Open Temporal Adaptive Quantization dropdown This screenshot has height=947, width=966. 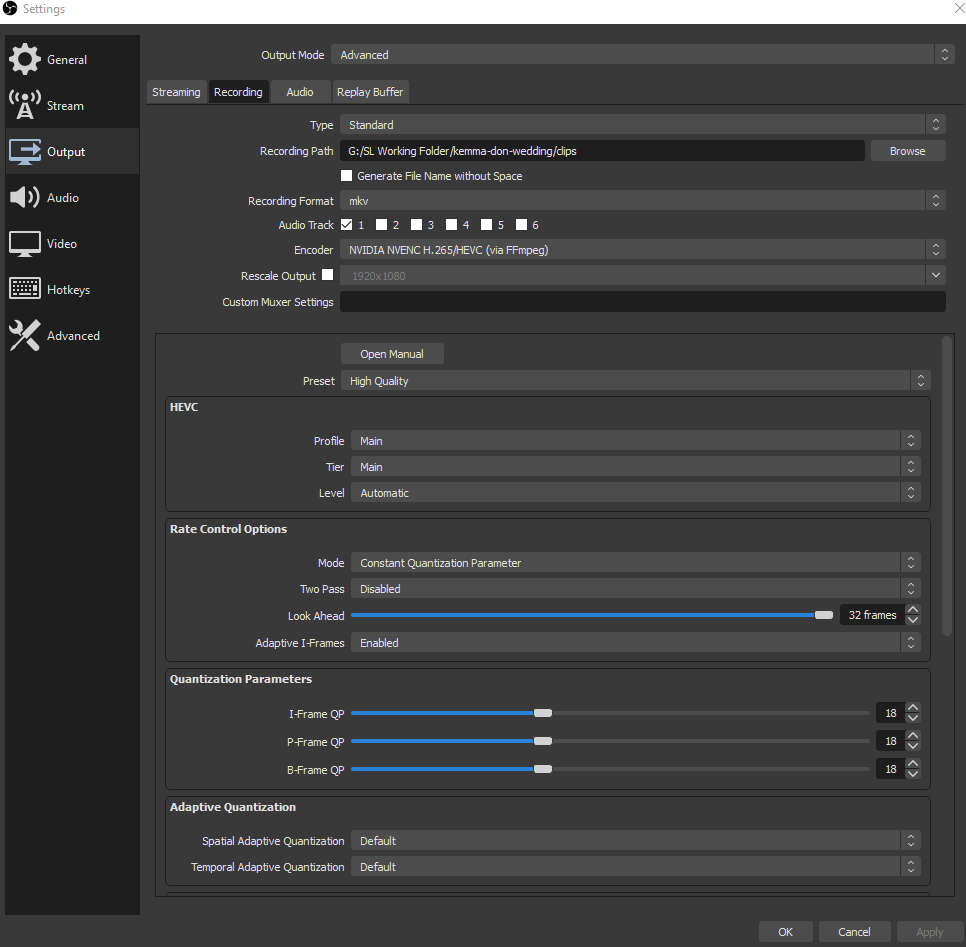click(x=636, y=866)
